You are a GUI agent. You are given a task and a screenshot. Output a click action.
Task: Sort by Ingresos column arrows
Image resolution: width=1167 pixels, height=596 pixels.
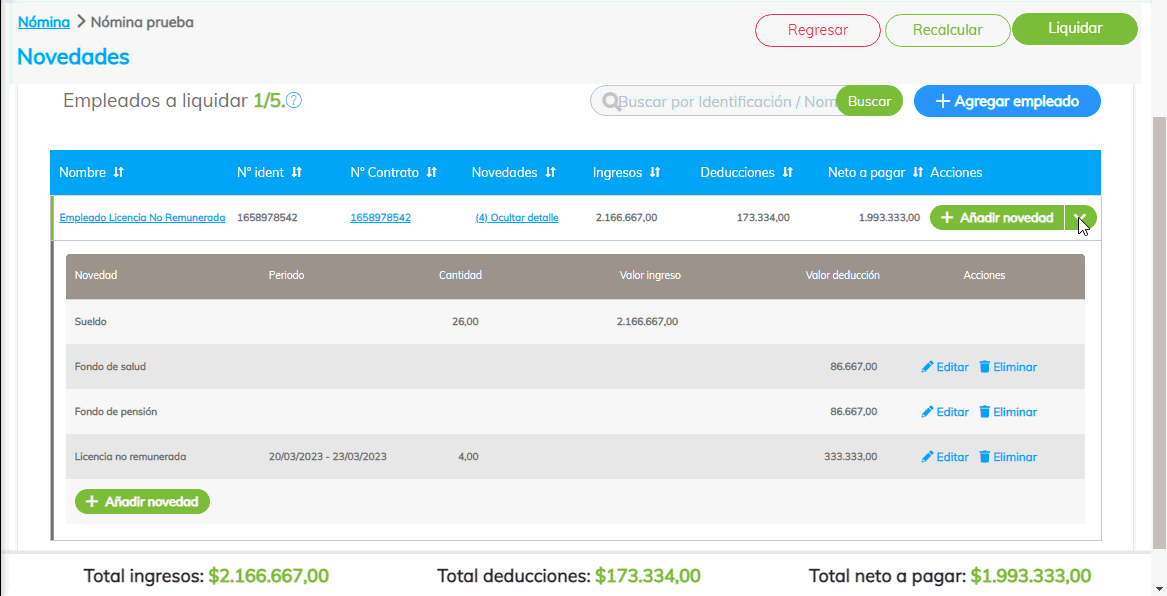(x=655, y=173)
